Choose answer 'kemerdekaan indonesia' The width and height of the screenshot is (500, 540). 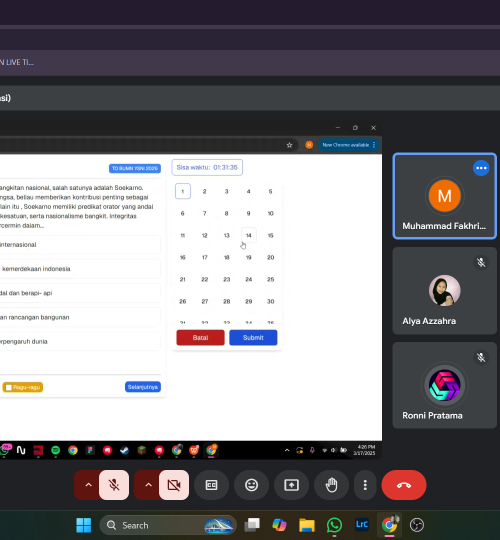[80, 269]
